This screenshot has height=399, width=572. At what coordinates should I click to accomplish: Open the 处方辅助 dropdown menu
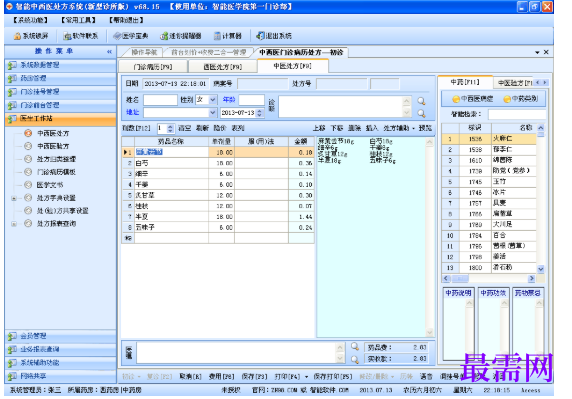[399, 128]
